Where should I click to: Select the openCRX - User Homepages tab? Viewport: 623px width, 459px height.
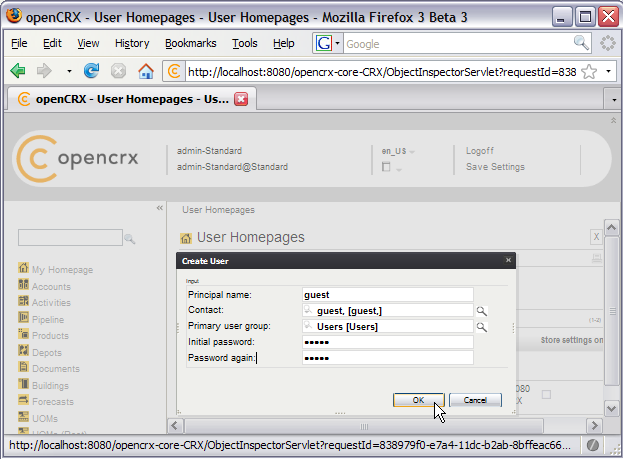pos(132,99)
